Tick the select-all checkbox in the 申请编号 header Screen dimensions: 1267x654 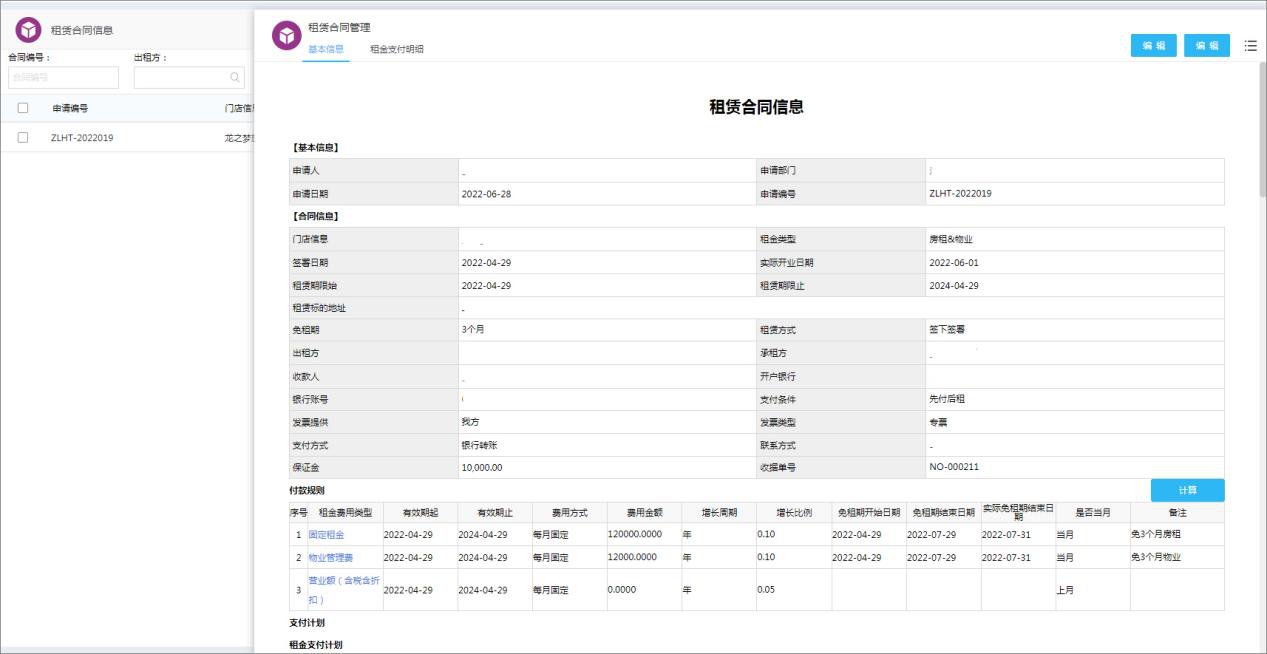(x=23, y=108)
